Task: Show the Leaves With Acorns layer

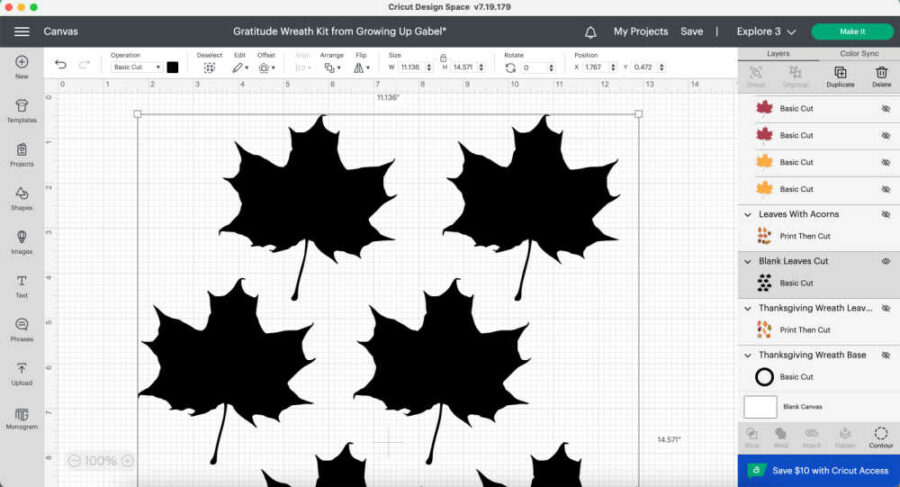Action: tap(885, 214)
